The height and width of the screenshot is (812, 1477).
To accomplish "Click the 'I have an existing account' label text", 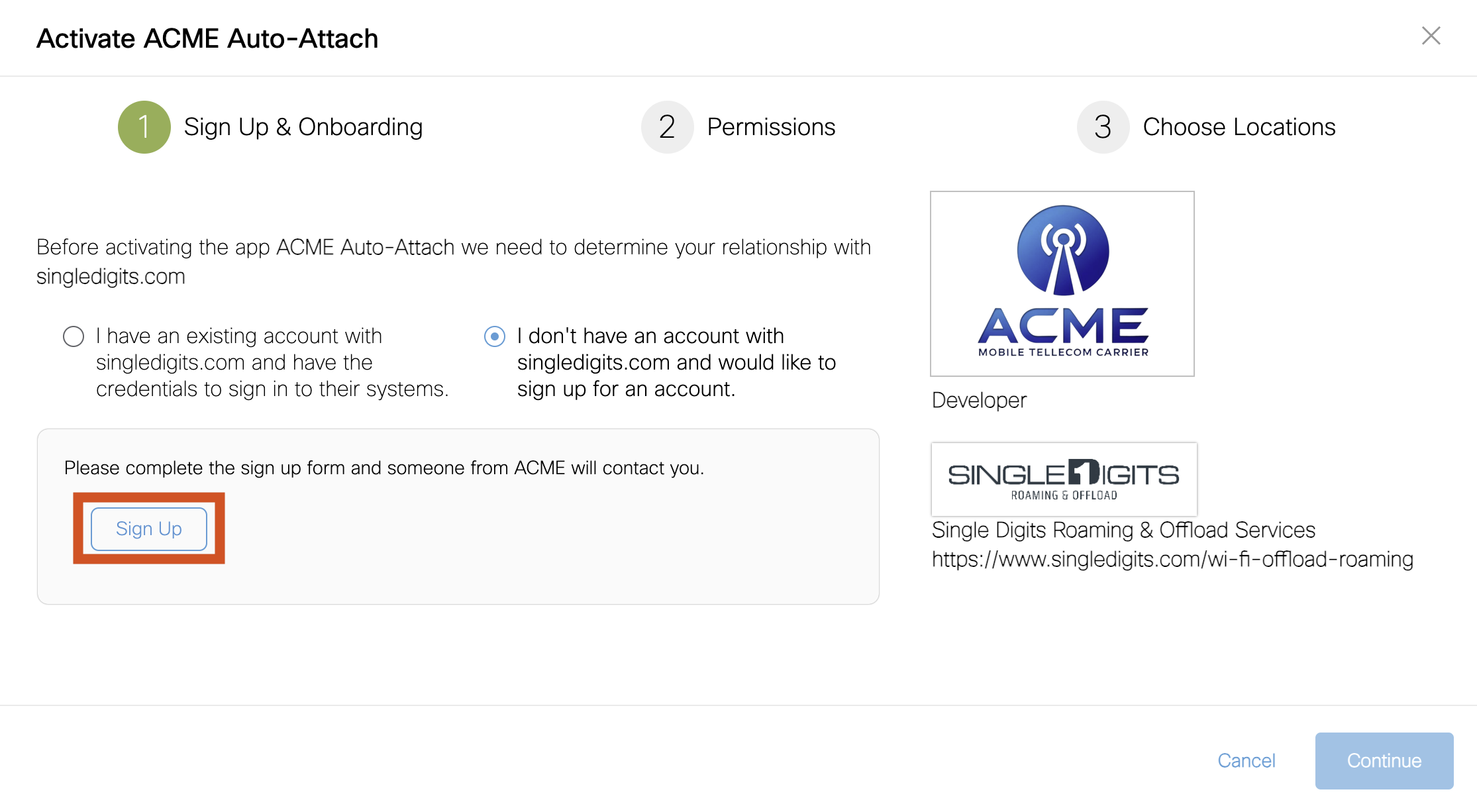I will (x=272, y=362).
